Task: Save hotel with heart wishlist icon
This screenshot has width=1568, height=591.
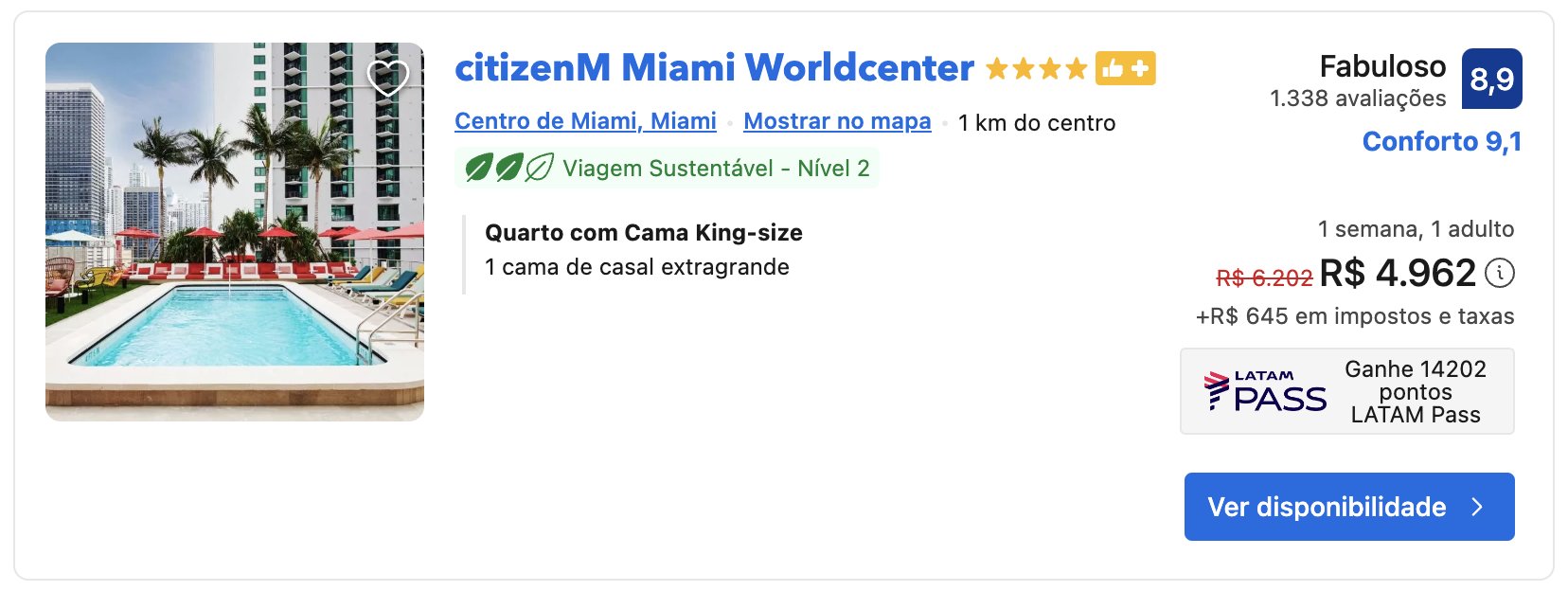Action: 388,77
